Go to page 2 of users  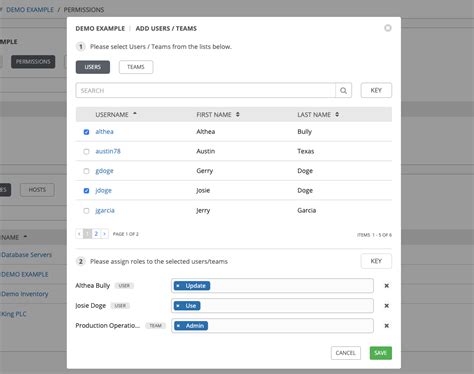96,234
